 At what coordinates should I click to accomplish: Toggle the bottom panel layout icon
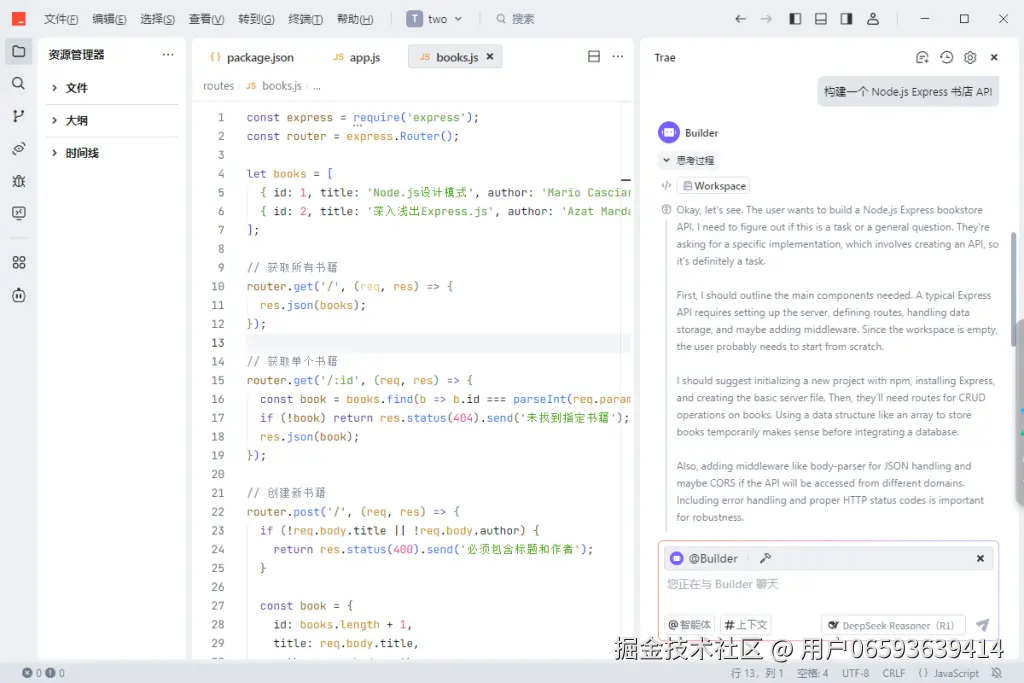[821, 19]
